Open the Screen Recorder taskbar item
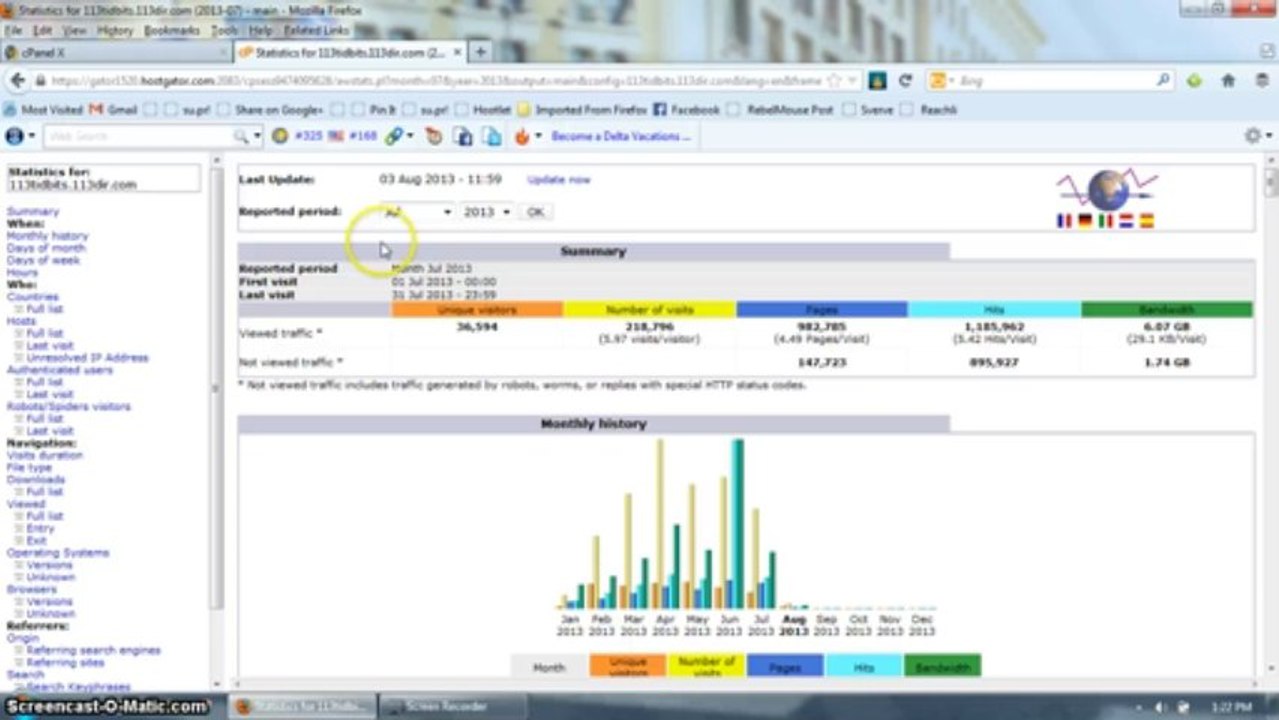1279x720 pixels. tap(446, 706)
